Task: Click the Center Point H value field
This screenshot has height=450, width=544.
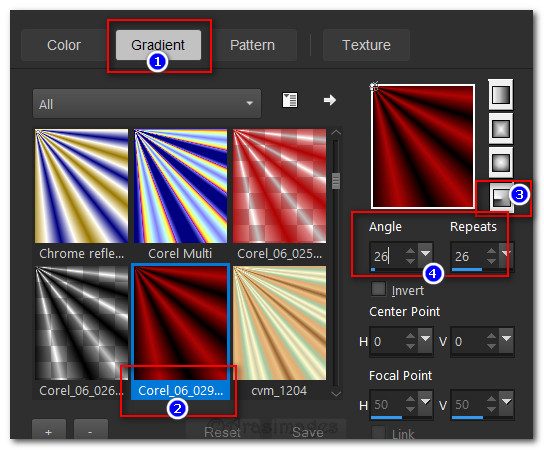Action: pyautogui.click(x=386, y=341)
